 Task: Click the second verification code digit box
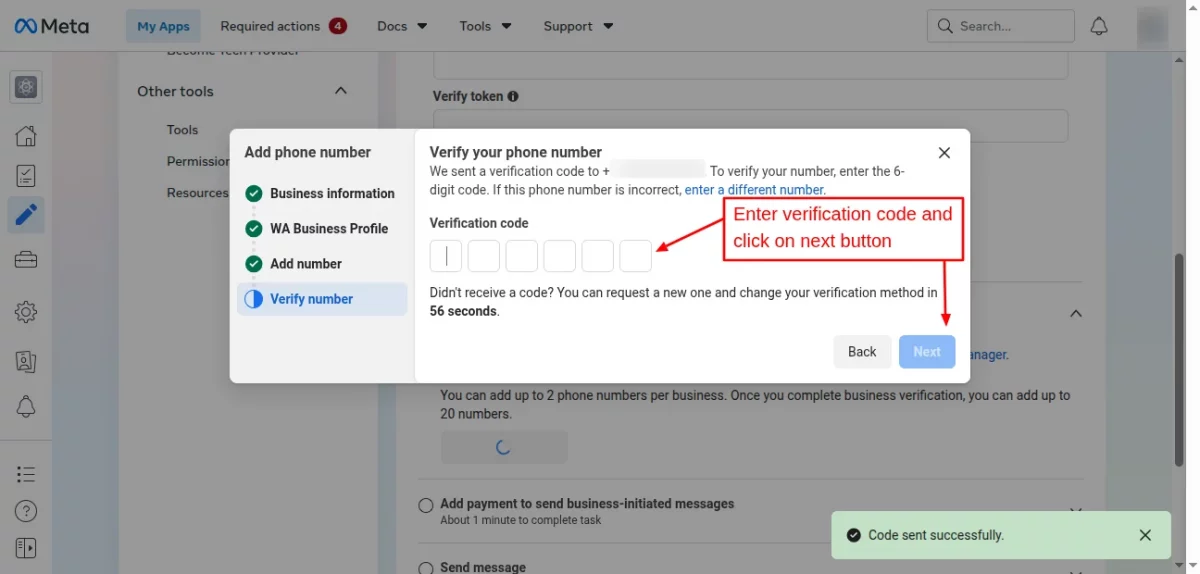(484, 256)
